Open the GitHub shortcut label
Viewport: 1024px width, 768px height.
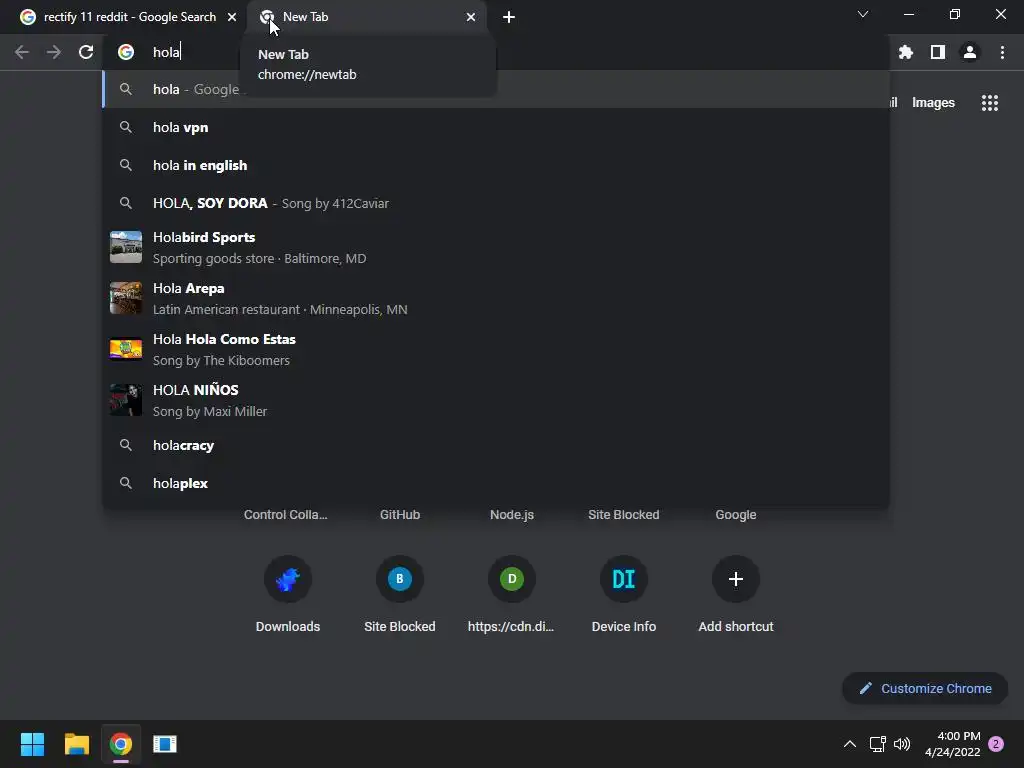tap(400, 515)
